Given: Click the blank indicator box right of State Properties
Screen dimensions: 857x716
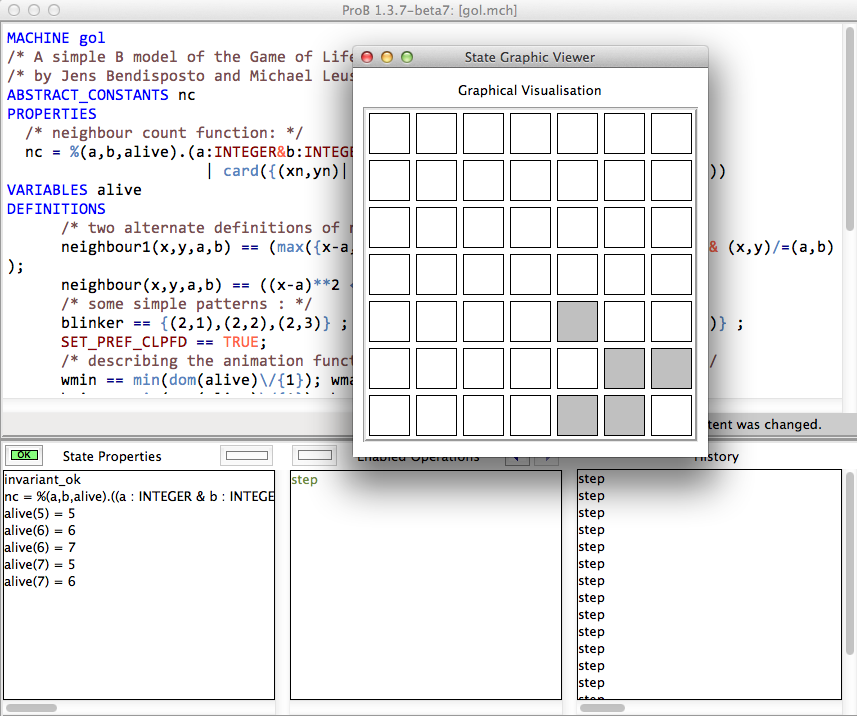Looking at the screenshot, I should [247, 455].
